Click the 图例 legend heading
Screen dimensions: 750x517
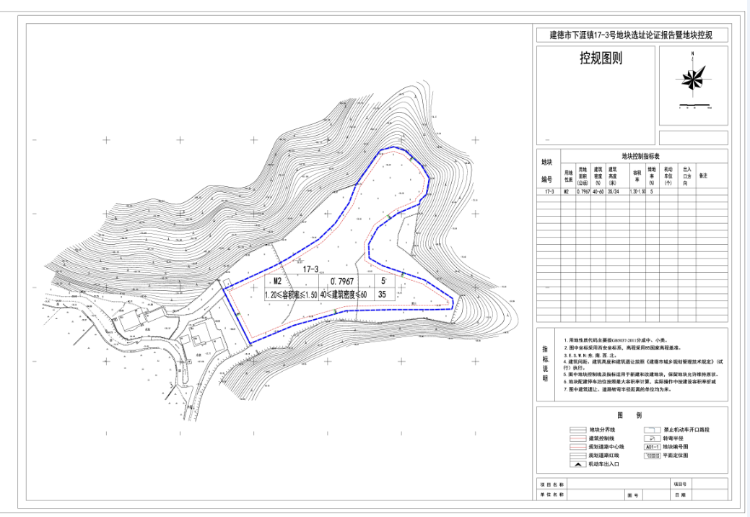[628, 415]
